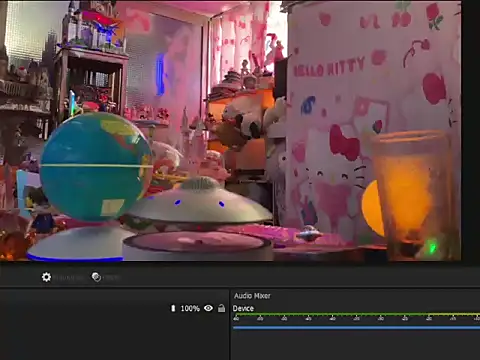Open the source Filters button icon
480x360 pixels.
[96, 277]
